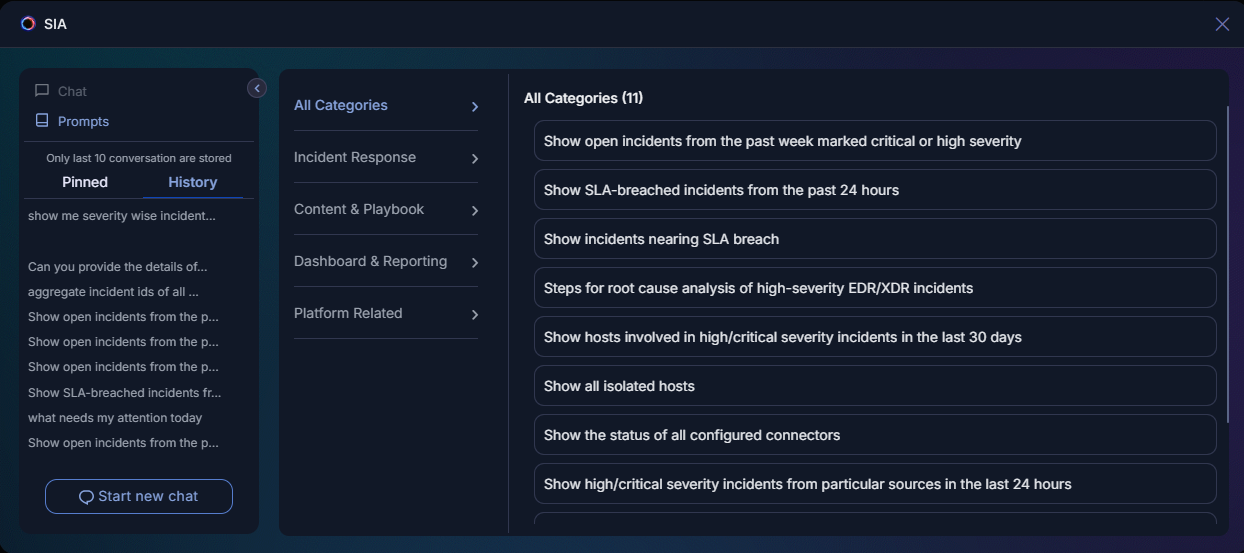Screen dimensions: 1244x553
Task: Click the SIA logo icon
Action: point(28,24)
